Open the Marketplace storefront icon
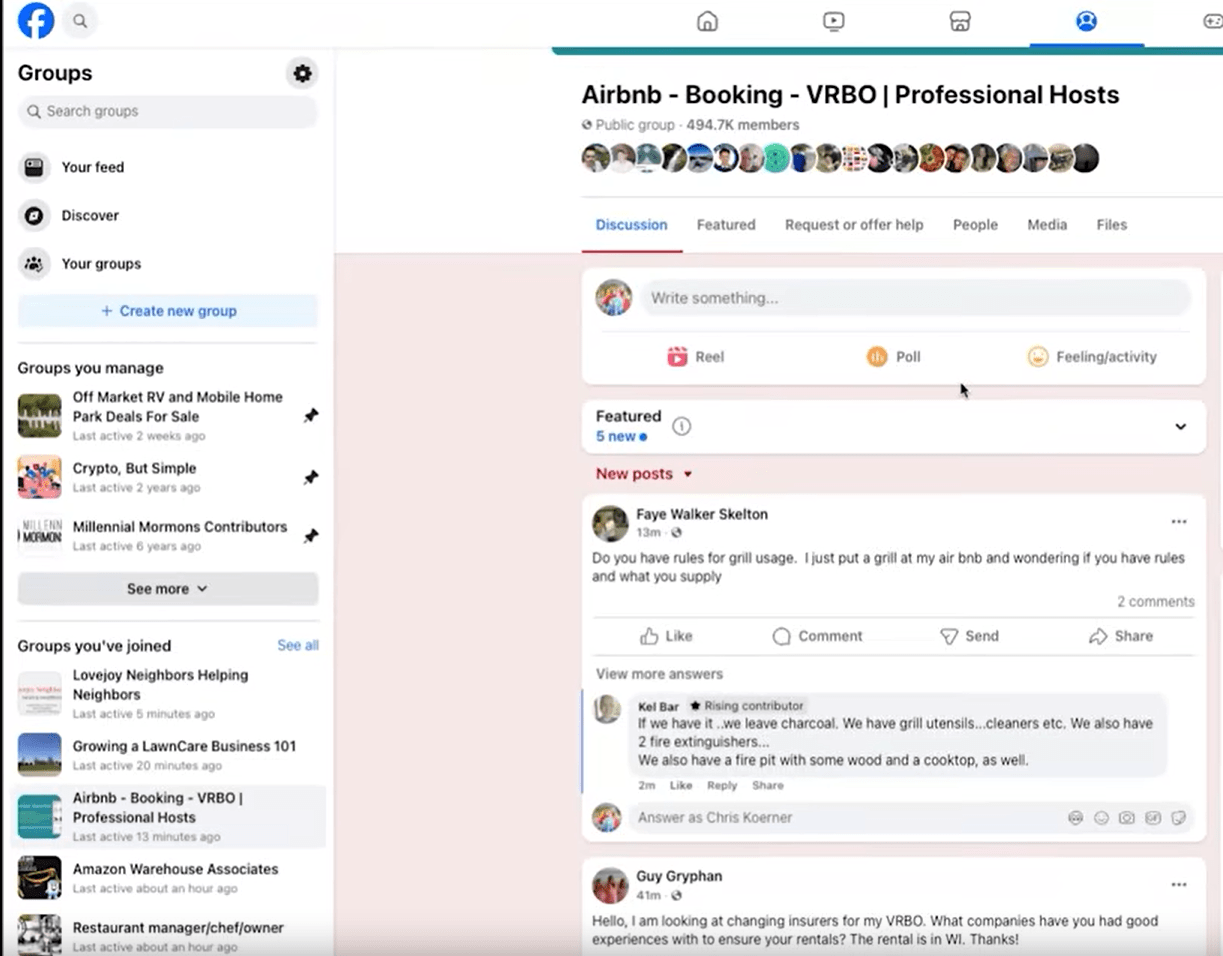1223x956 pixels. (959, 21)
